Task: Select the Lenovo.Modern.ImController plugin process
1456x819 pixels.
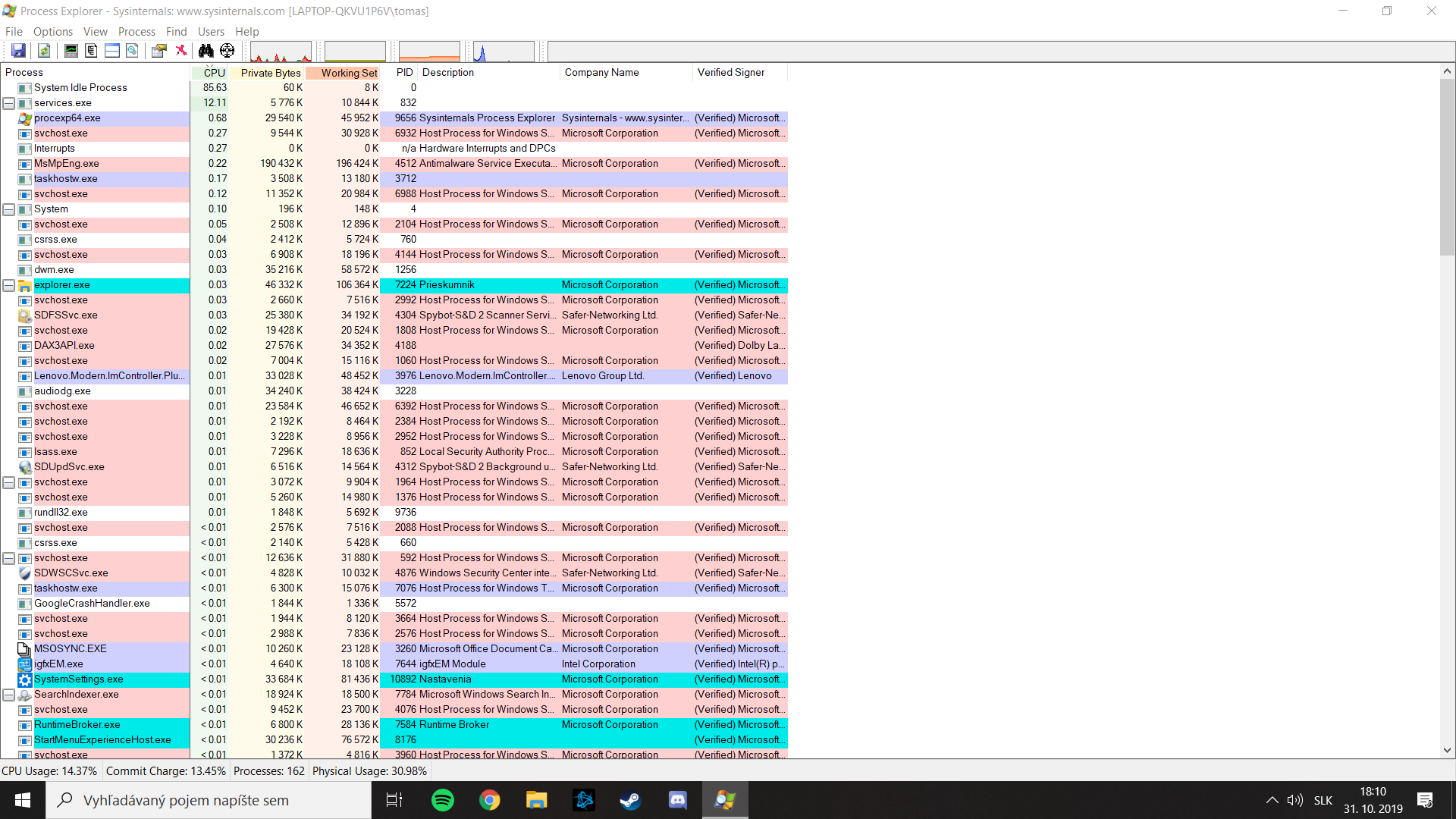Action: pos(394,376)
